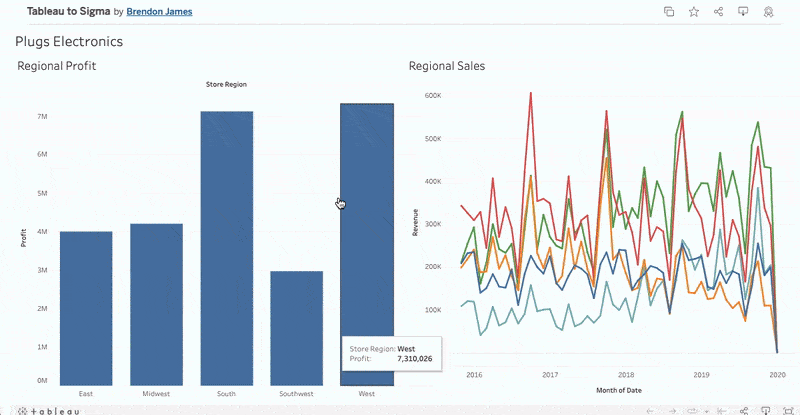Image resolution: width=800 pixels, height=415 pixels.
Task: Click the 'East' axis label
Action: pyautogui.click(x=86, y=394)
